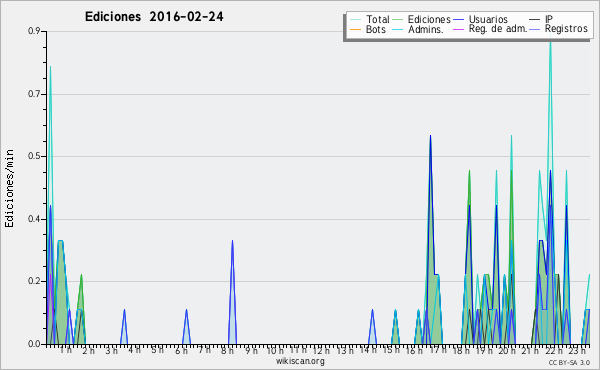
Task: Click the 'Ediciones/min' y-axis label
Action: 9,188
